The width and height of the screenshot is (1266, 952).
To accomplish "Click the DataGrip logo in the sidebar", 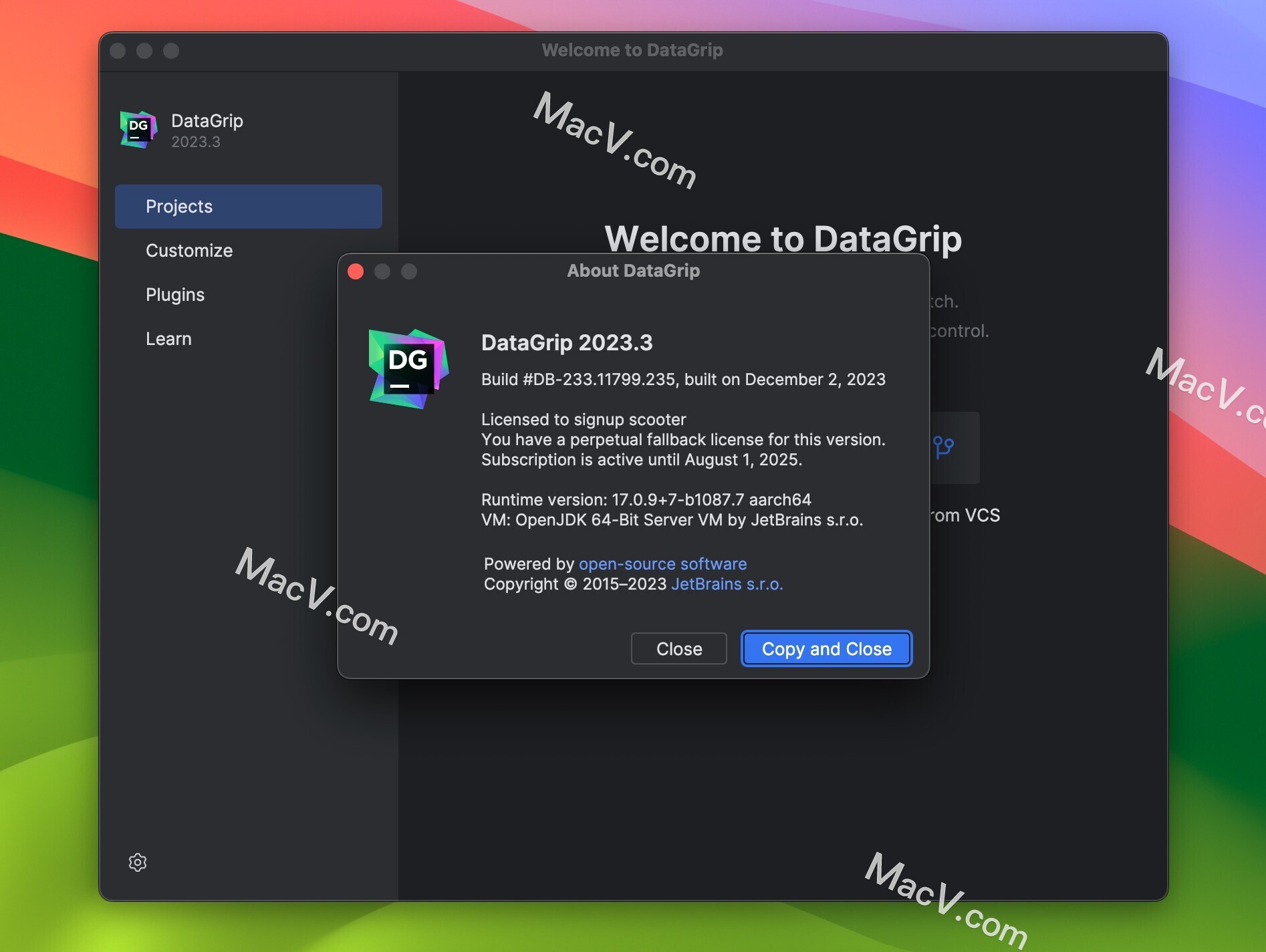I will [138, 129].
